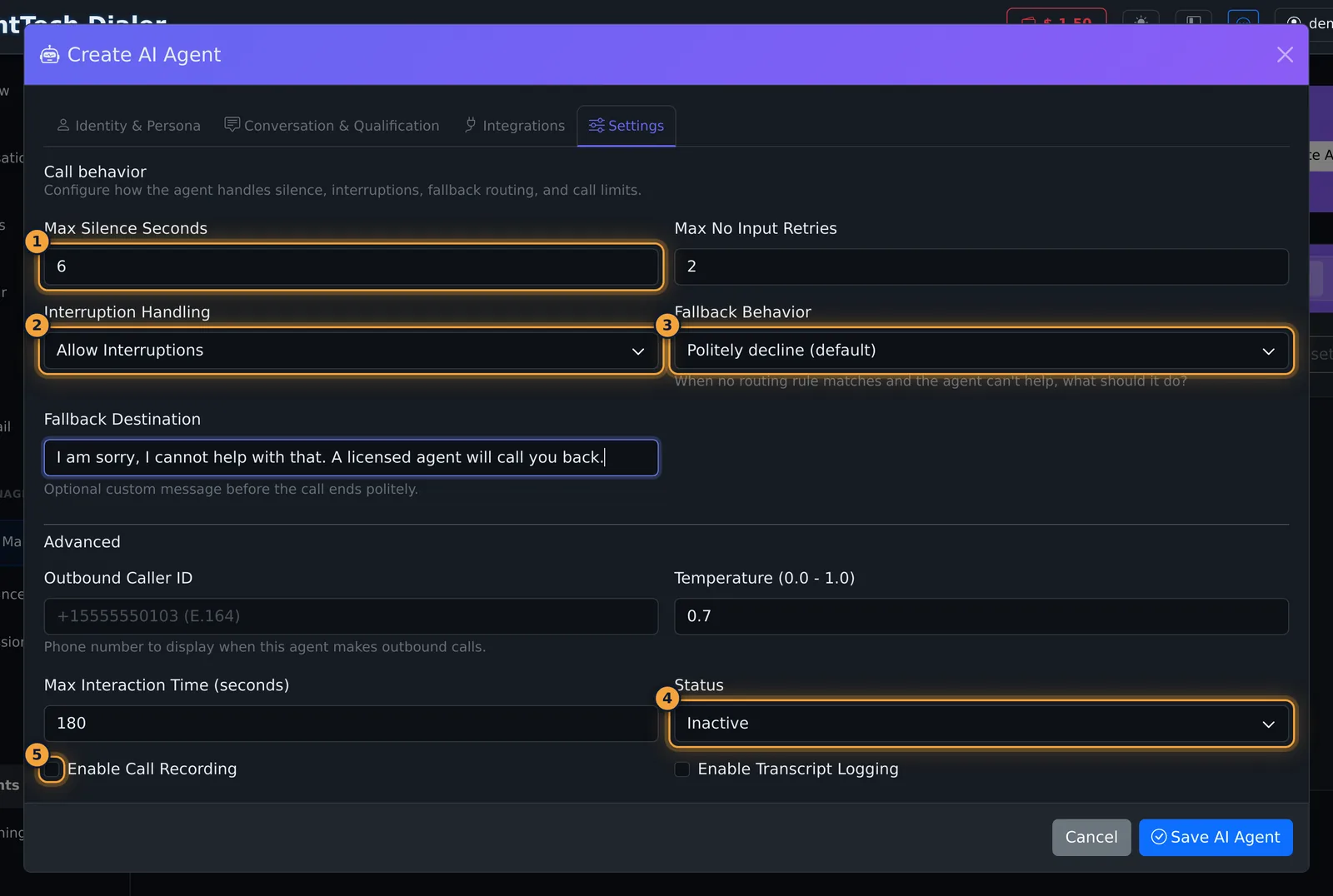Click the Outbound Caller ID input
This screenshot has height=896, width=1333.
click(351, 616)
